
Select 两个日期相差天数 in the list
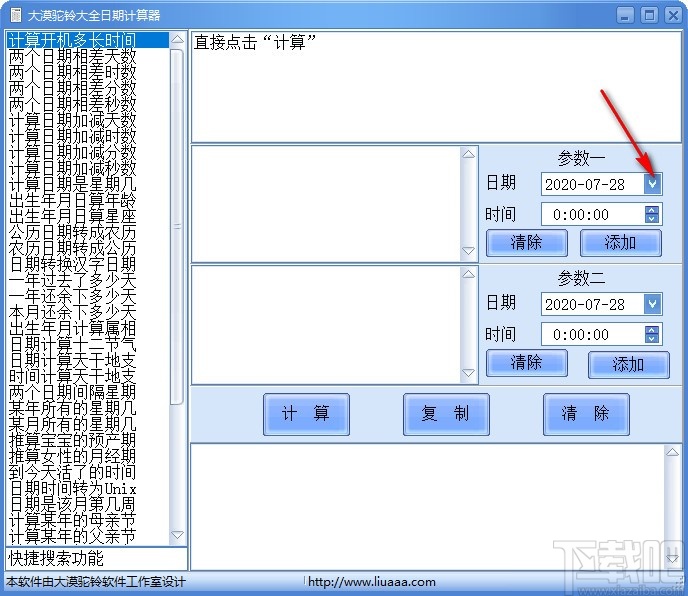click(x=87, y=56)
